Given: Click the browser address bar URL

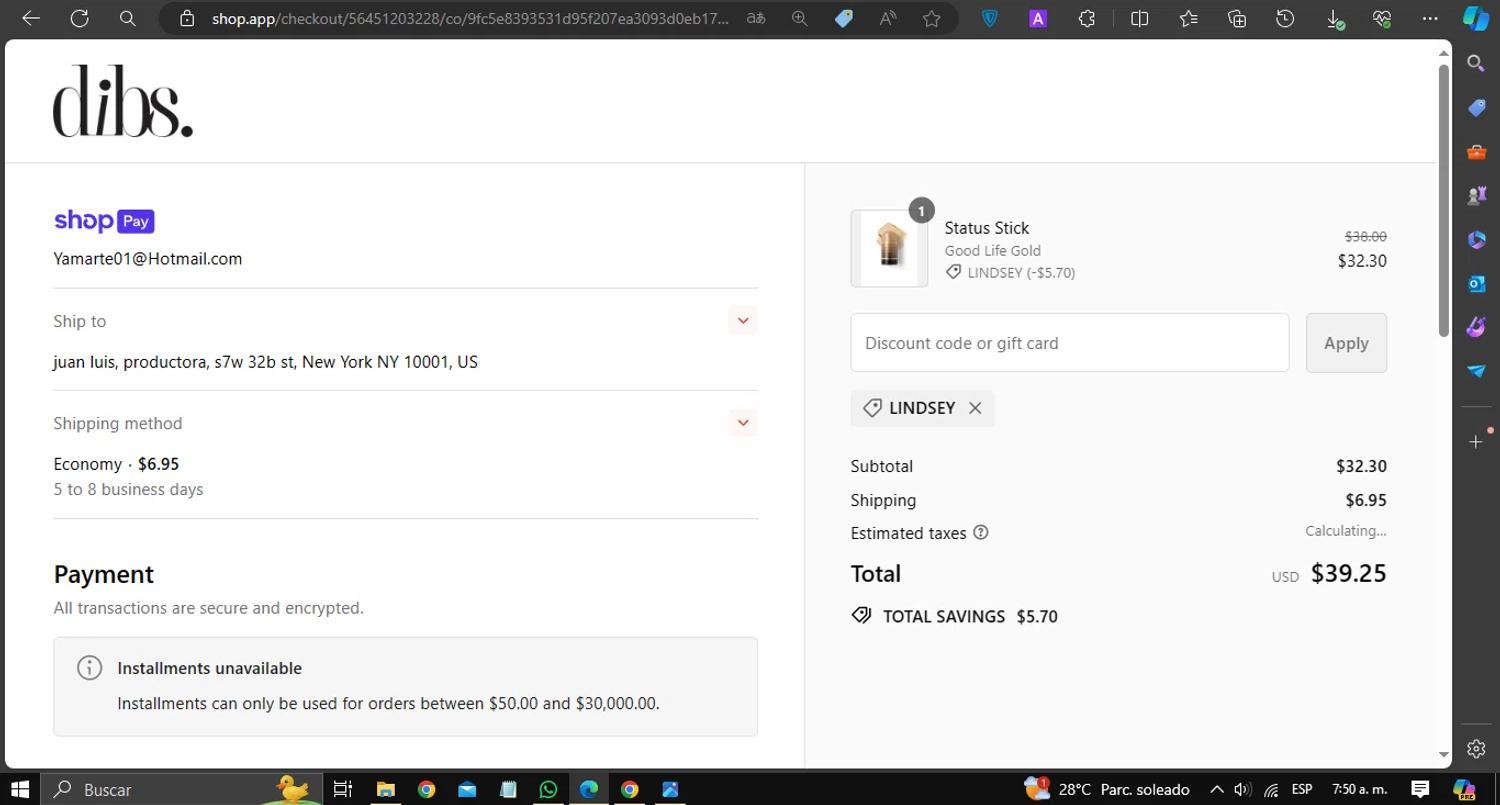Looking at the screenshot, I should click(470, 18).
